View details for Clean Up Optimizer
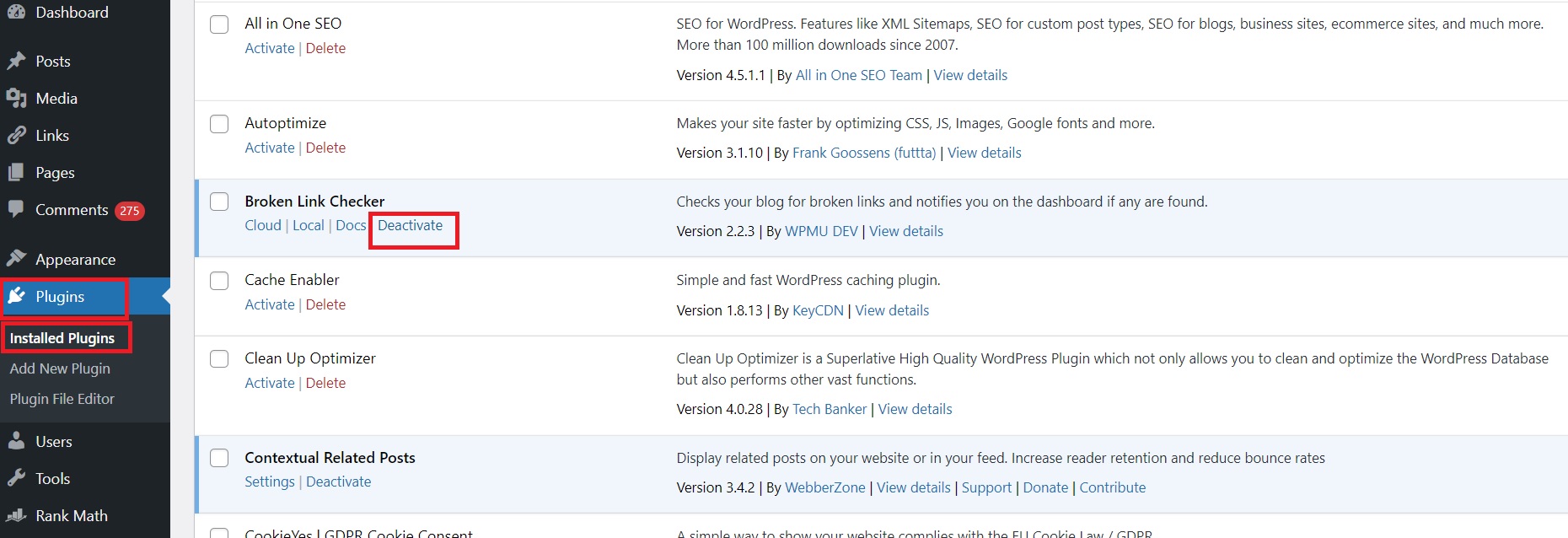The width and height of the screenshot is (1568, 538). click(x=915, y=409)
